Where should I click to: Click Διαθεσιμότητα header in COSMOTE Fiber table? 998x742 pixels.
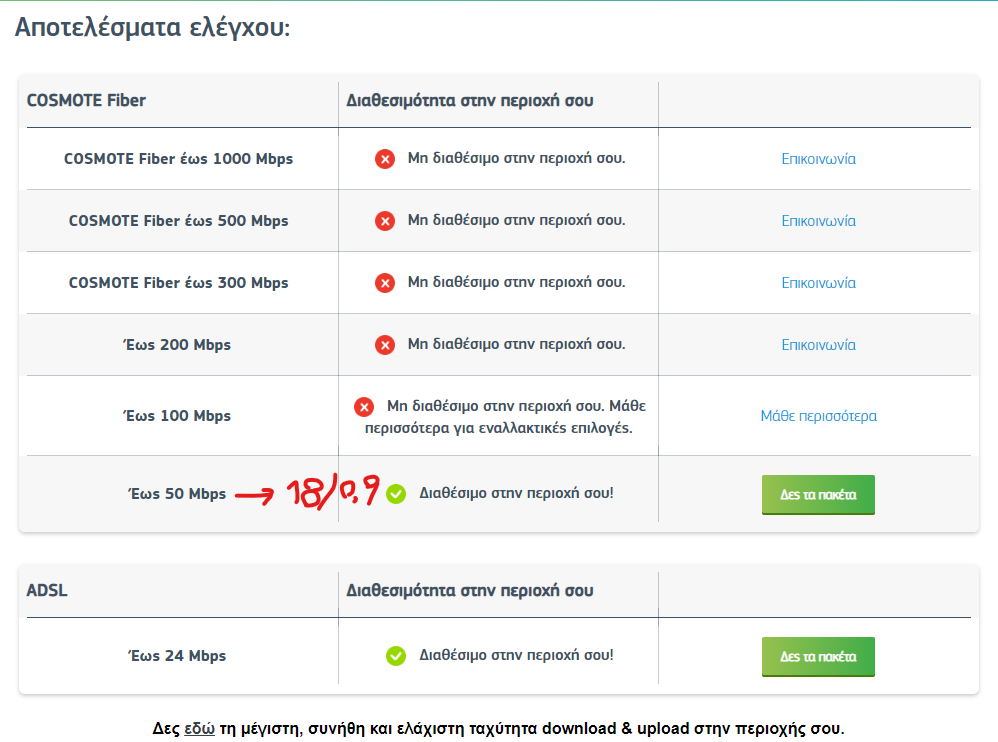(470, 101)
